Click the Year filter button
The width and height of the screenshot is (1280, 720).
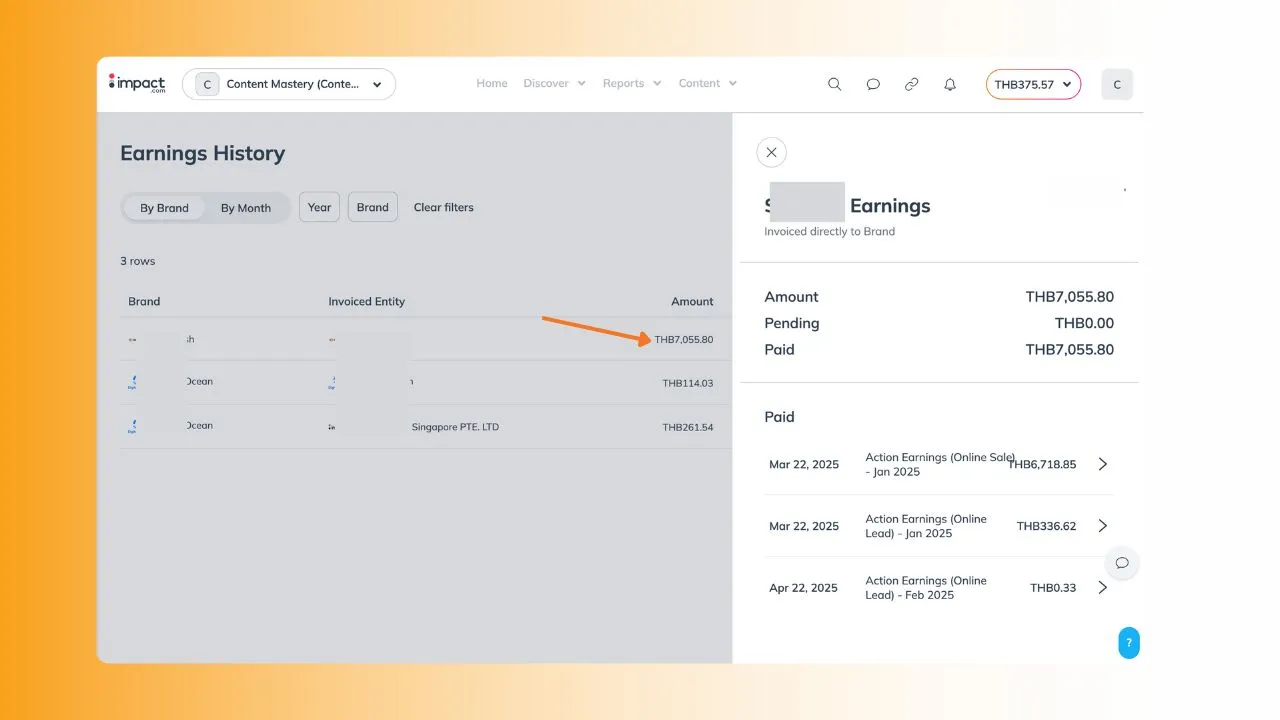(x=319, y=207)
